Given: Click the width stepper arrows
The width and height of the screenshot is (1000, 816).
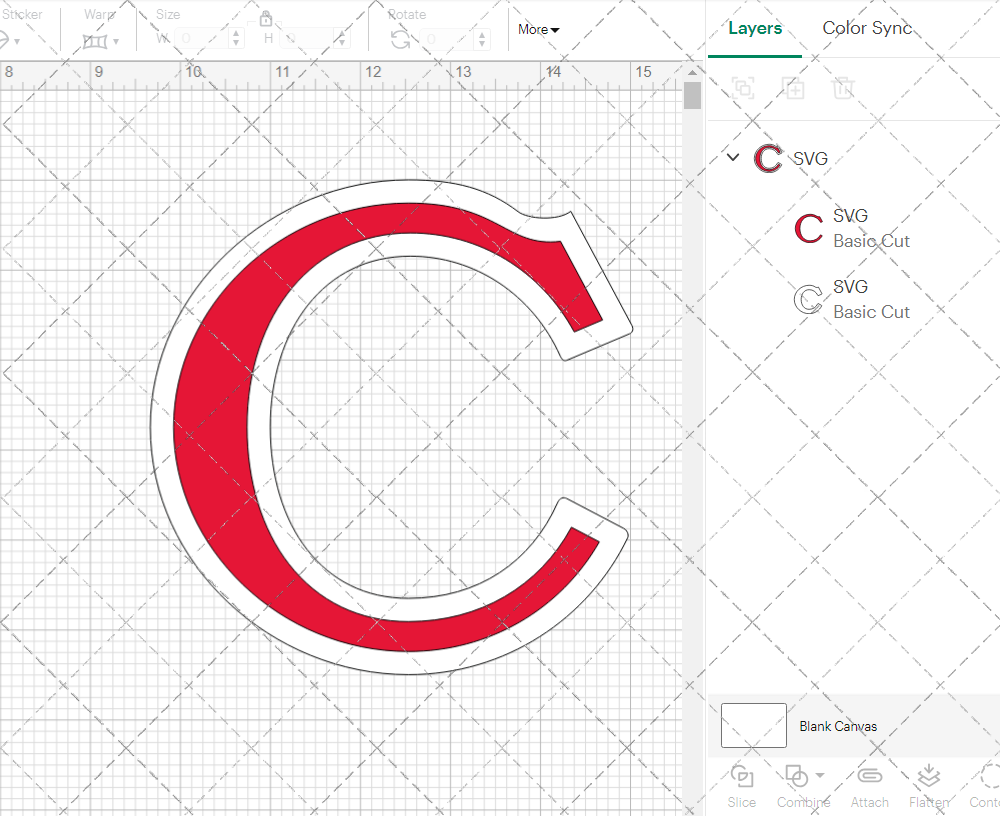Looking at the screenshot, I should coord(236,39).
